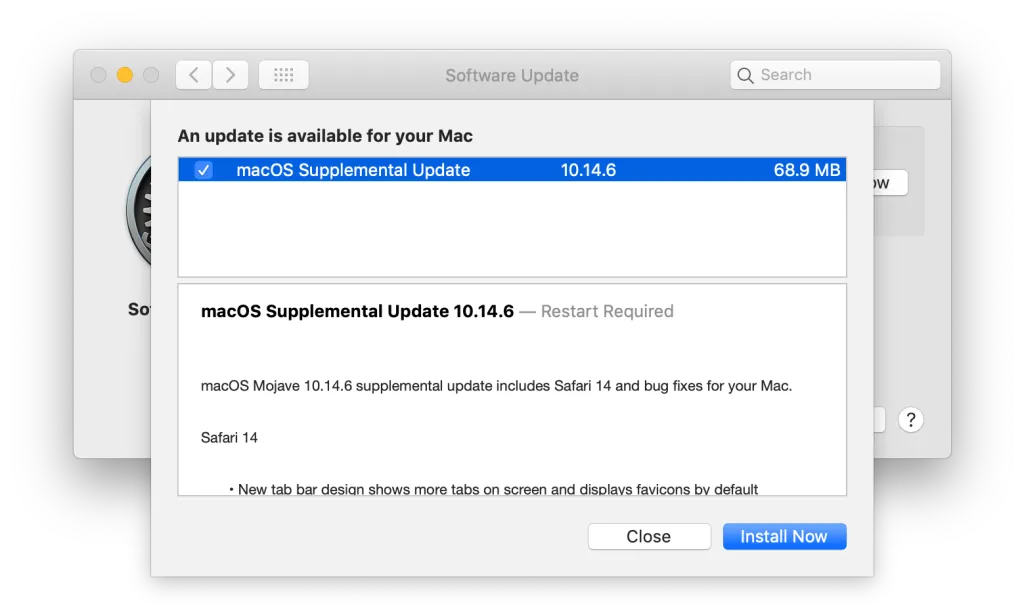Click the gray zoom window button
Viewport: 1024px width, 612px height.
coord(151,75)
